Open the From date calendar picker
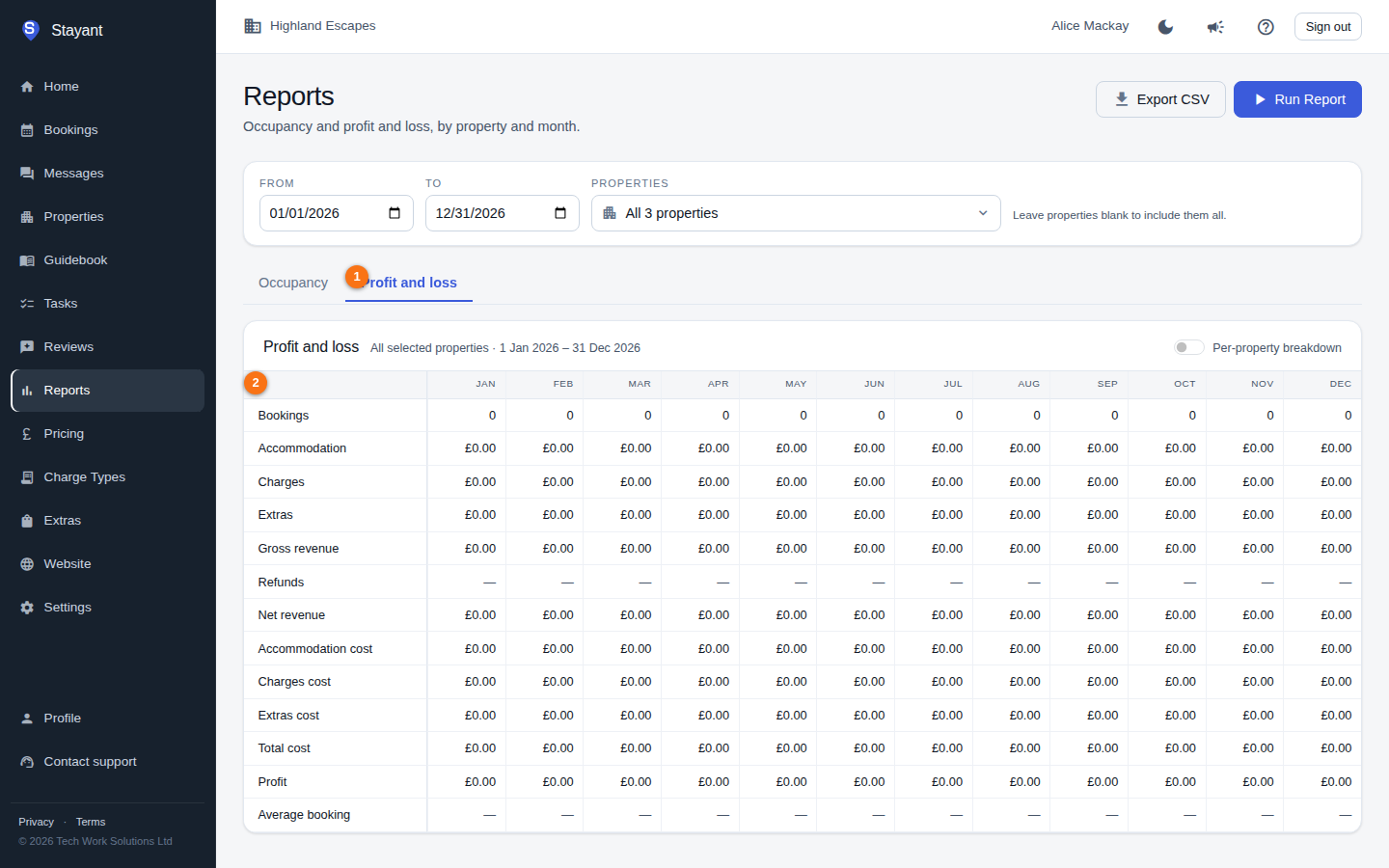Screen dimensions: 1389x868 tap(395, 213)
